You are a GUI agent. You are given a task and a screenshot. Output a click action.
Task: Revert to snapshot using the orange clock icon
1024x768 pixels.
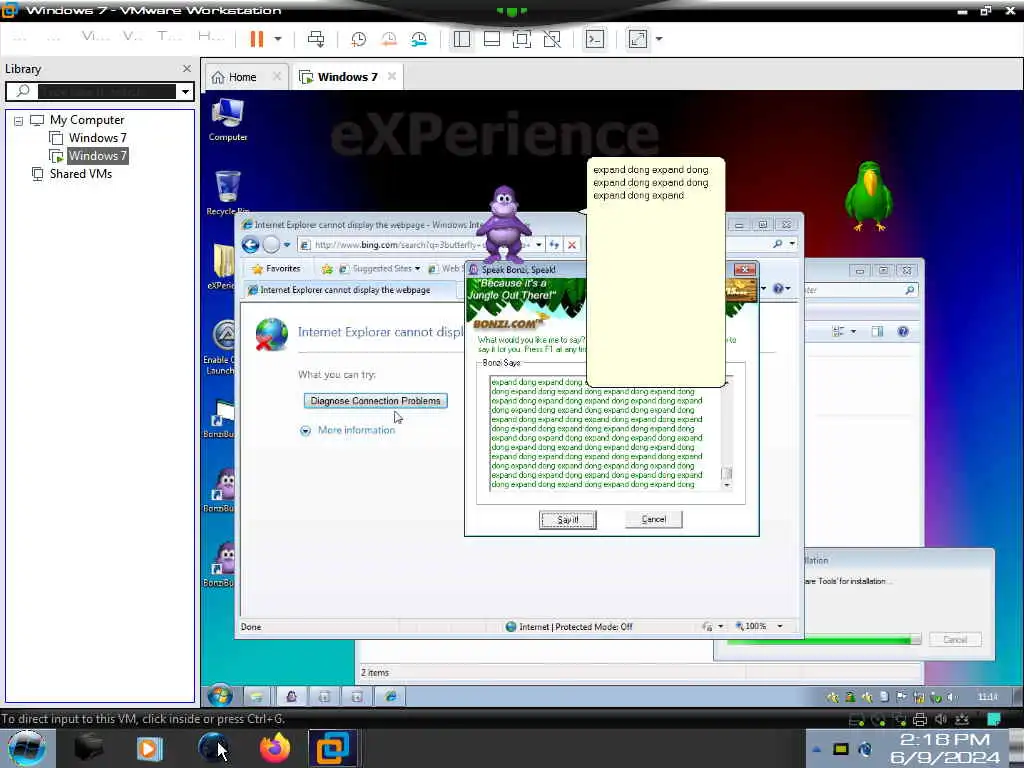389,39
